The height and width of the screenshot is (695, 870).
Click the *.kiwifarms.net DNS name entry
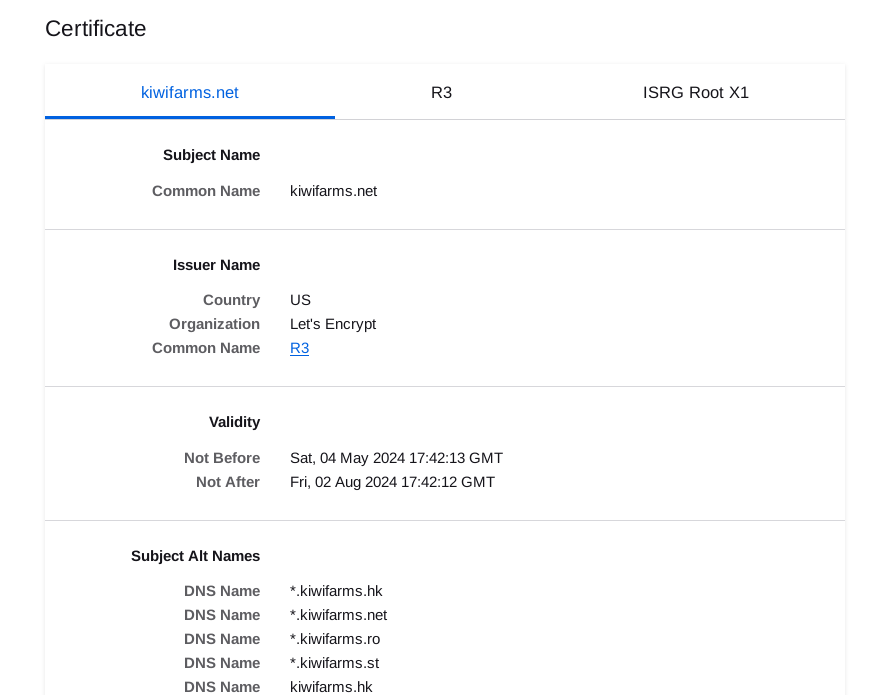coord(338,615)
